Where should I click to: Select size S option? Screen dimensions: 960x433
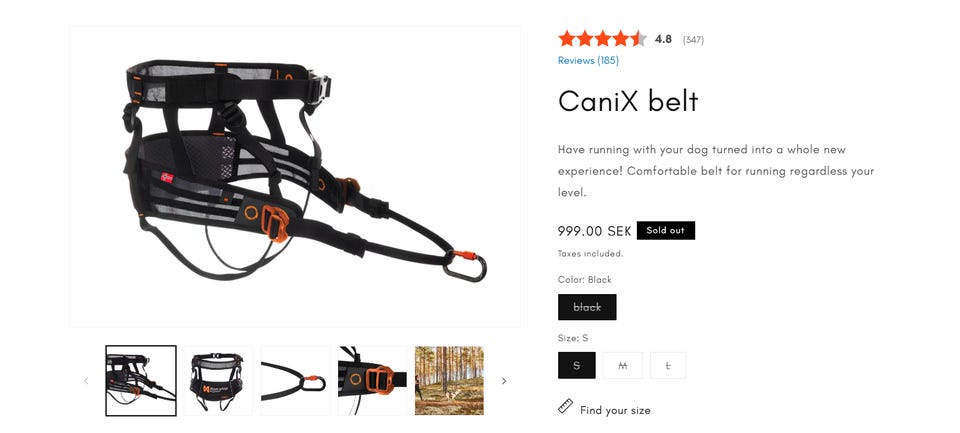coord(577,365)
